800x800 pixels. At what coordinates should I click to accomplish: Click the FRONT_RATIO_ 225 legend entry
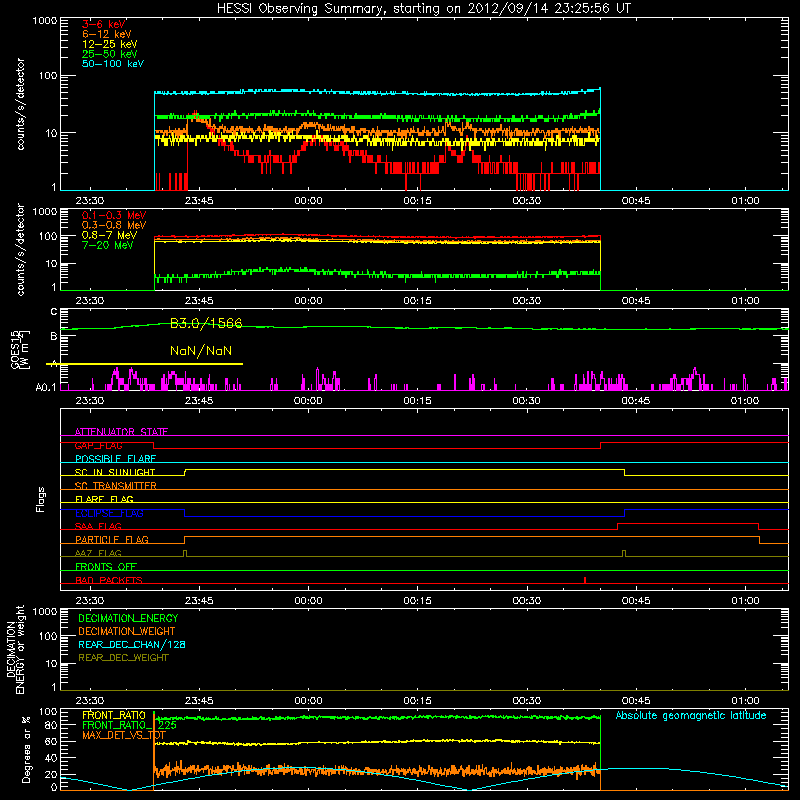[130, 725]
